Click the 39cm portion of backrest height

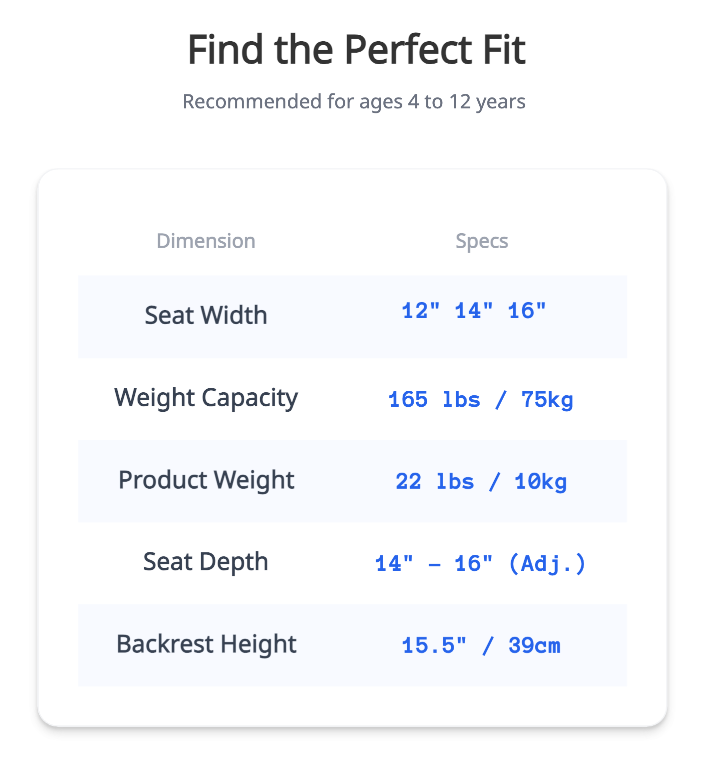click(x=534, y=646)
